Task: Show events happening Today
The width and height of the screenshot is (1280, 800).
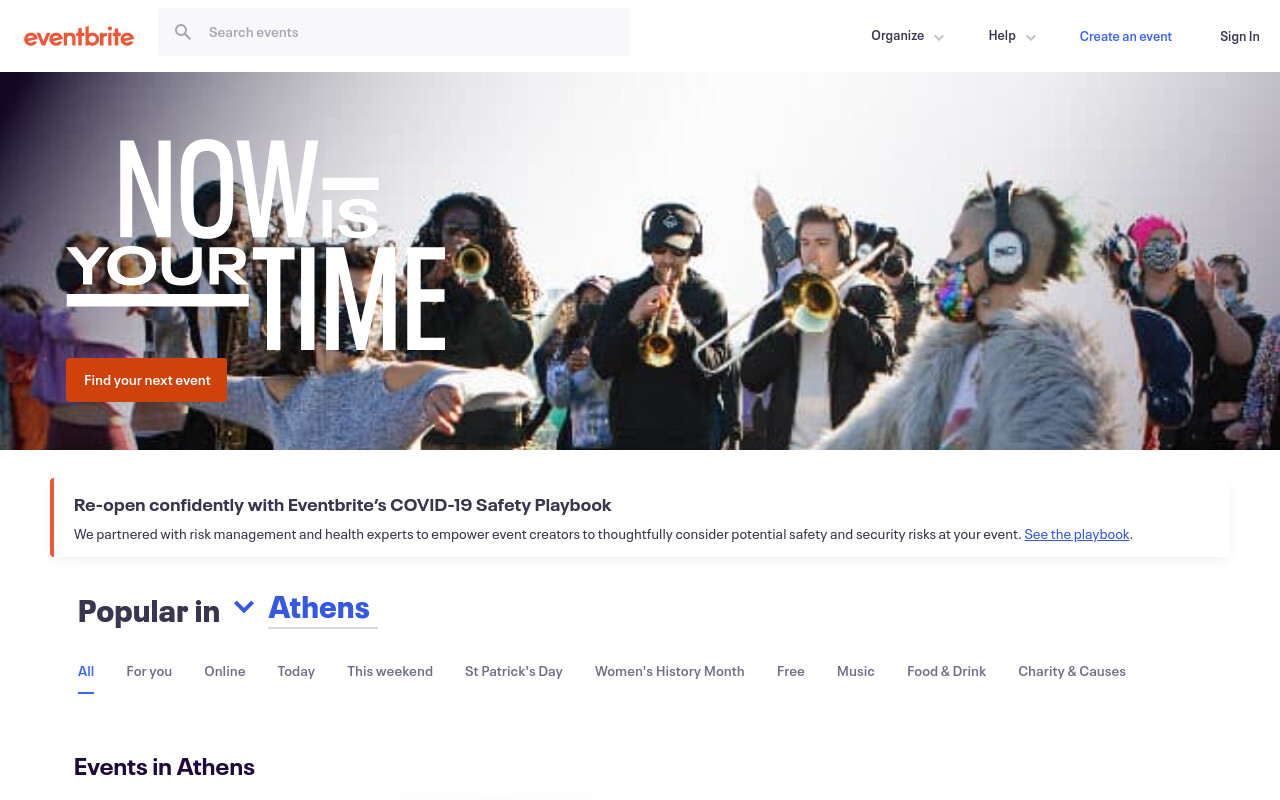Action: coord(296,671)
